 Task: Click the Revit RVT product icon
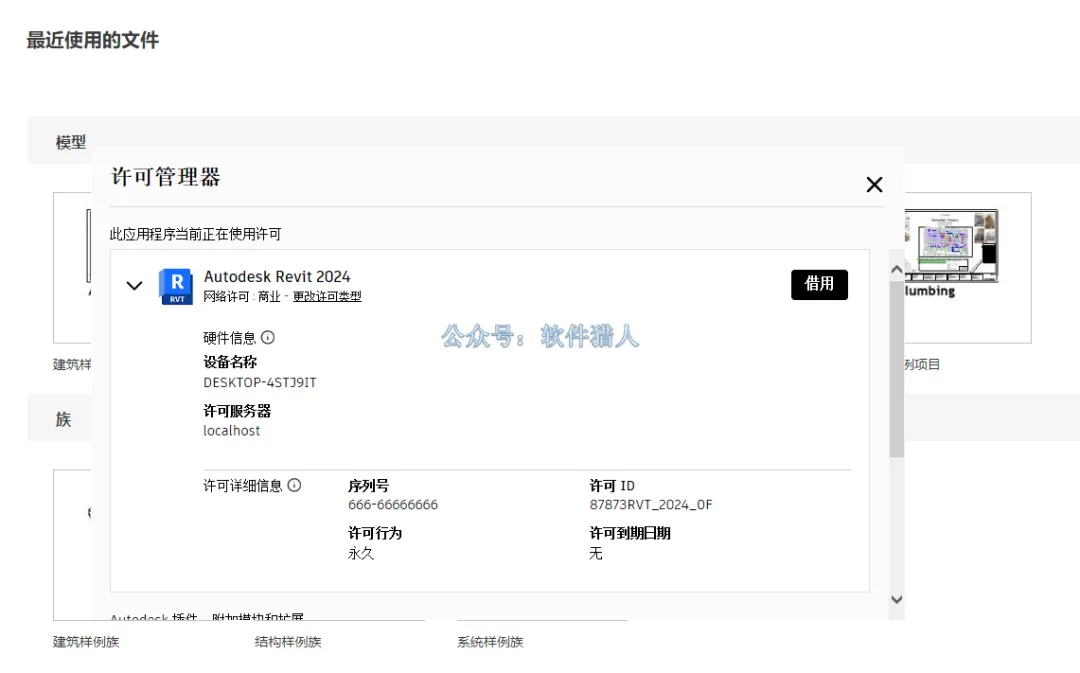click(176, 286)
